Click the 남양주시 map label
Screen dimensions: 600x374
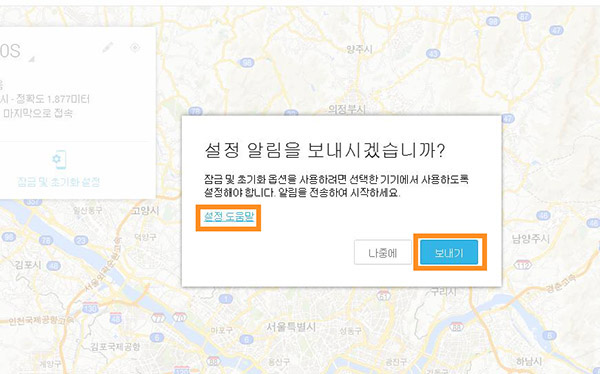(531, 239)
